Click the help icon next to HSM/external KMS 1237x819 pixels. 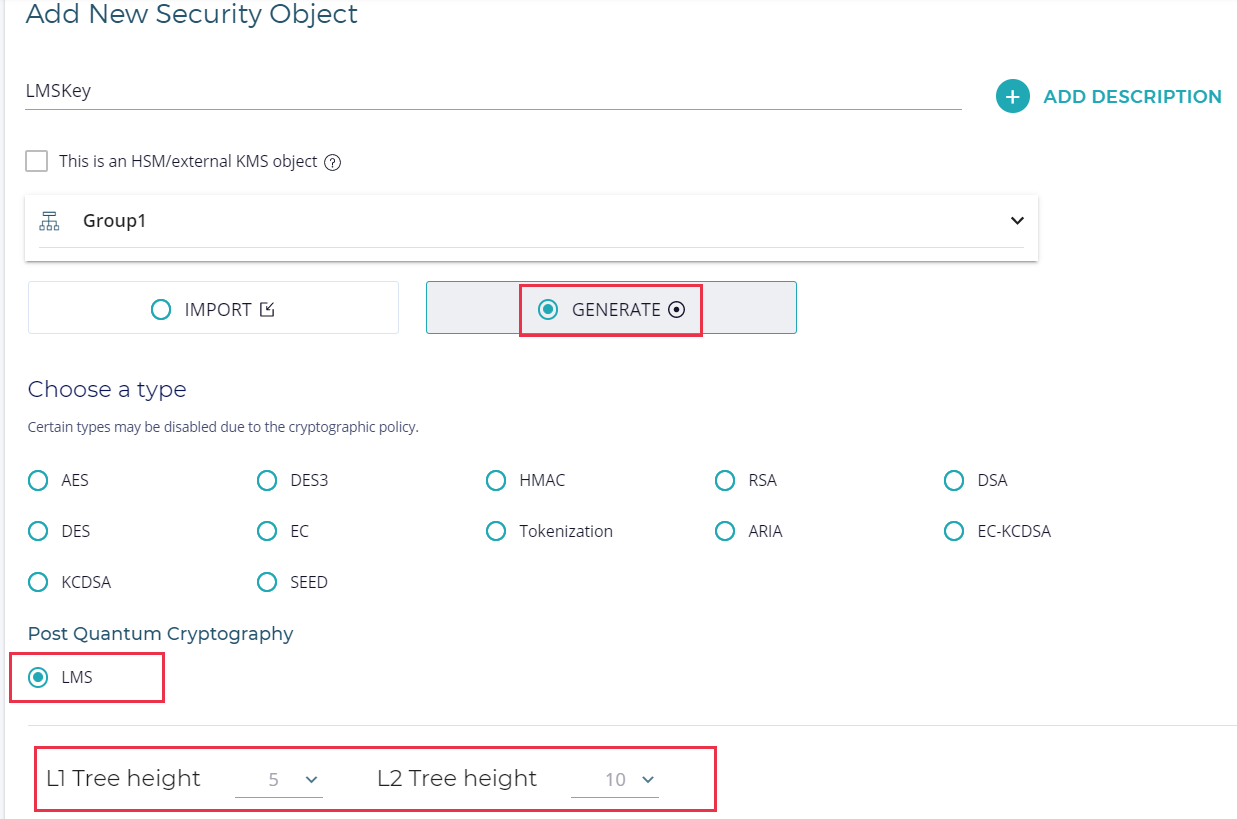pos(333,162)
